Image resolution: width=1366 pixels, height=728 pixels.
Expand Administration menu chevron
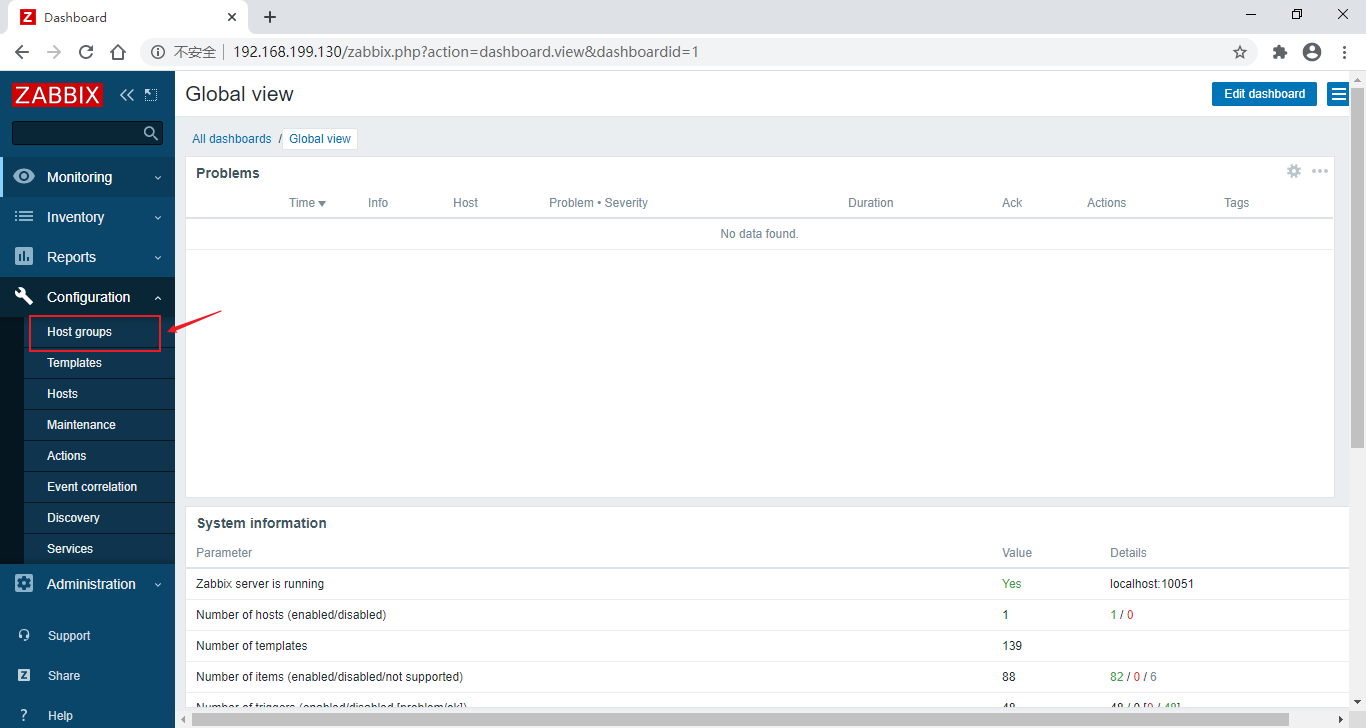point(158,584)
